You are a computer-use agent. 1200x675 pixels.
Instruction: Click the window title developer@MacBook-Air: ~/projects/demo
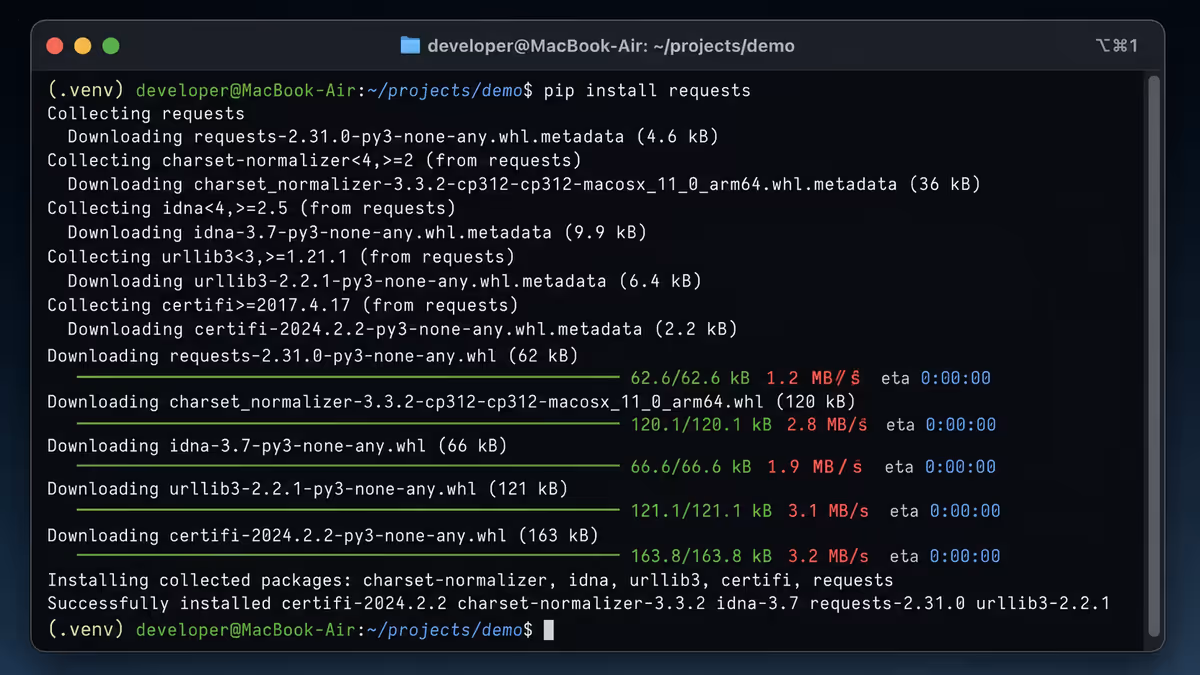pos(611,45)
